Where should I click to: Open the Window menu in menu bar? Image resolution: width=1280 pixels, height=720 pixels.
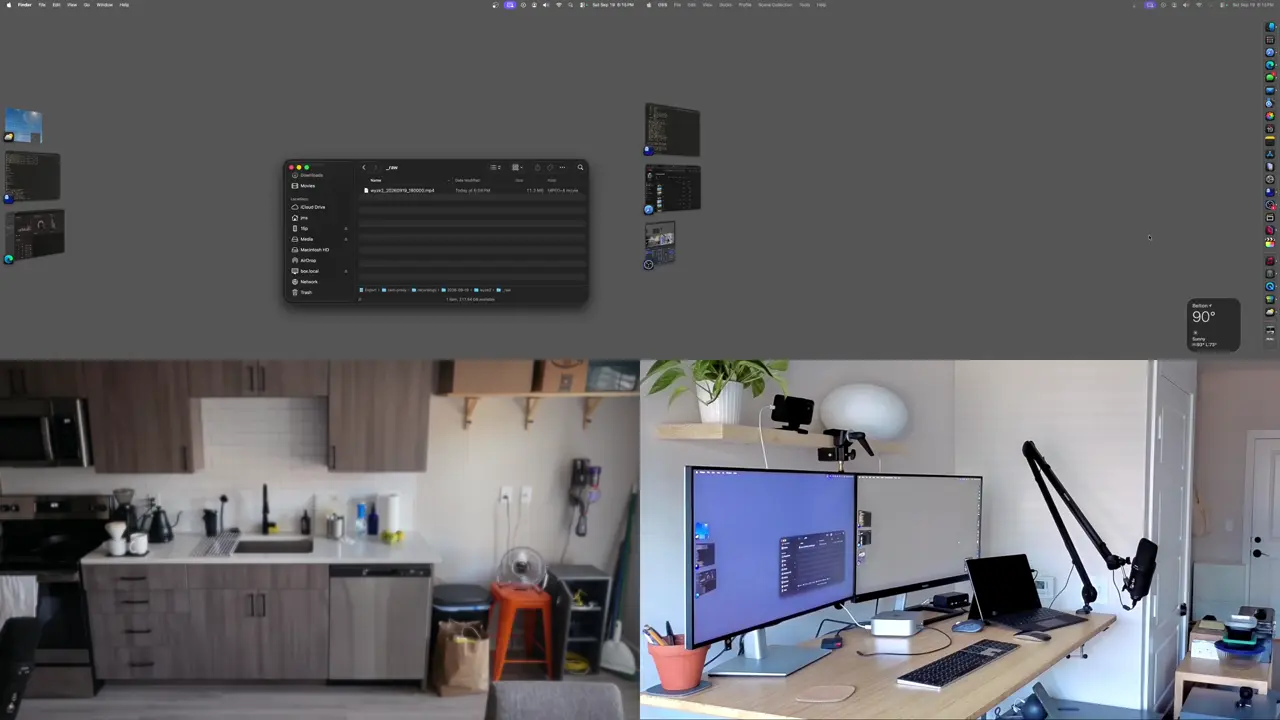[x=104, y=5]
